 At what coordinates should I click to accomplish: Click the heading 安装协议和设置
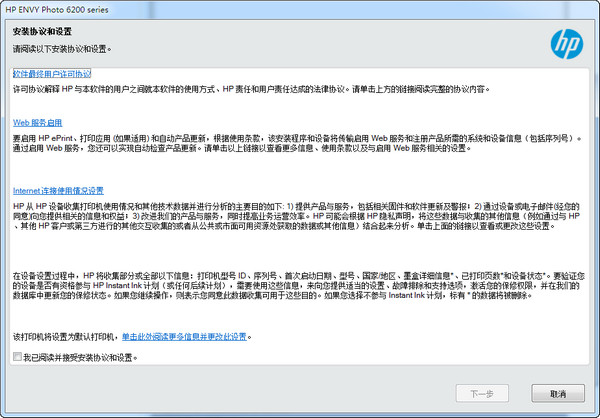coord(42,32)
